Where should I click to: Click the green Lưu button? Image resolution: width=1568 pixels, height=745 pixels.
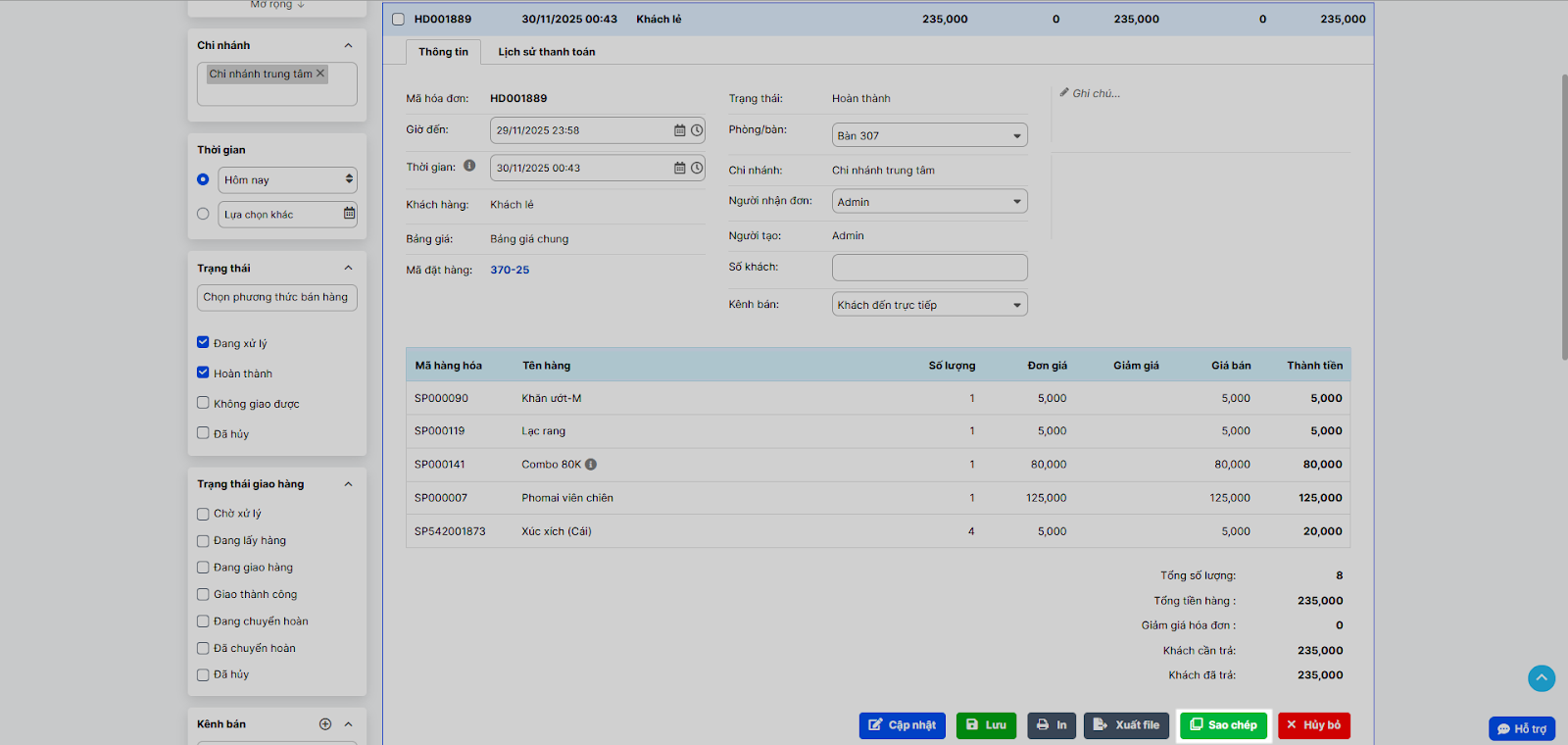point(986,725)
